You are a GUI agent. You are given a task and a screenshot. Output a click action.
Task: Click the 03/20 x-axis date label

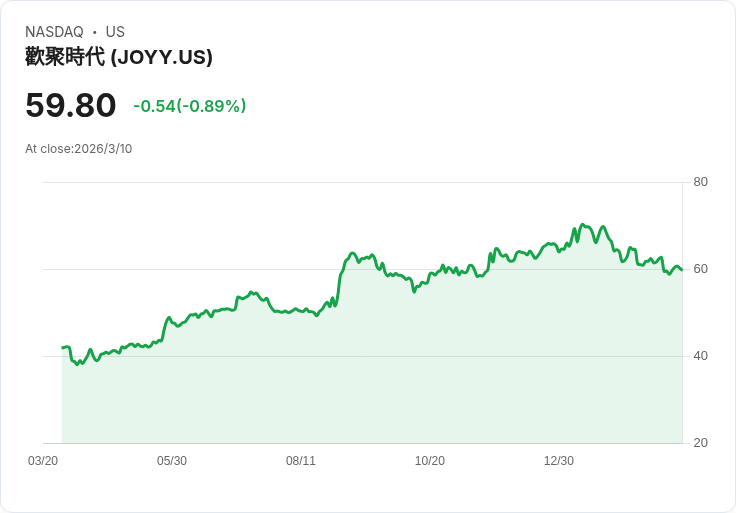(x=43, y=461)
